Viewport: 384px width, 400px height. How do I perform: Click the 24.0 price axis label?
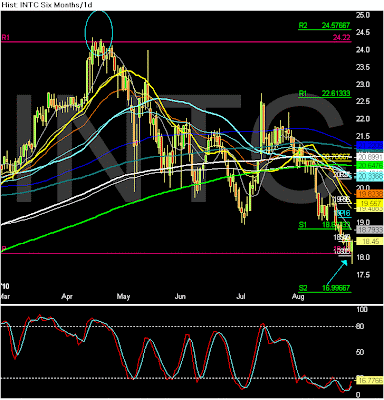coord(363,50)
